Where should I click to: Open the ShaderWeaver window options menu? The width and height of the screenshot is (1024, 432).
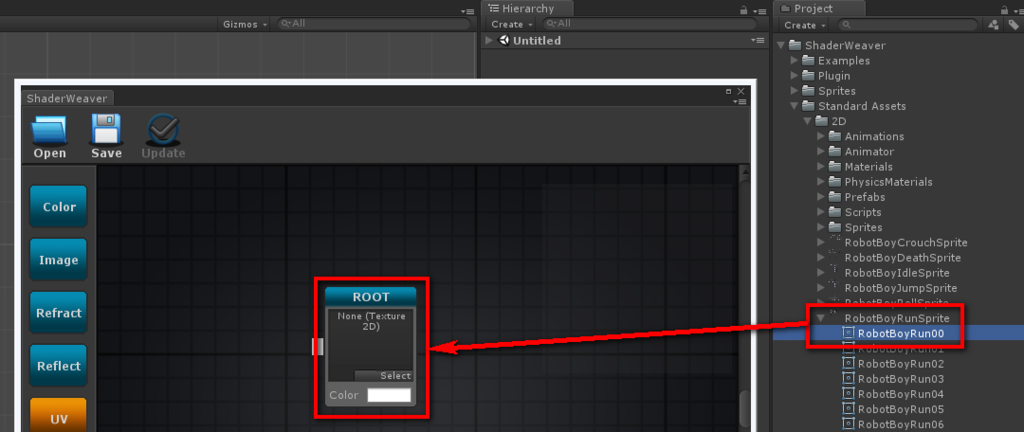coord(740,102)
